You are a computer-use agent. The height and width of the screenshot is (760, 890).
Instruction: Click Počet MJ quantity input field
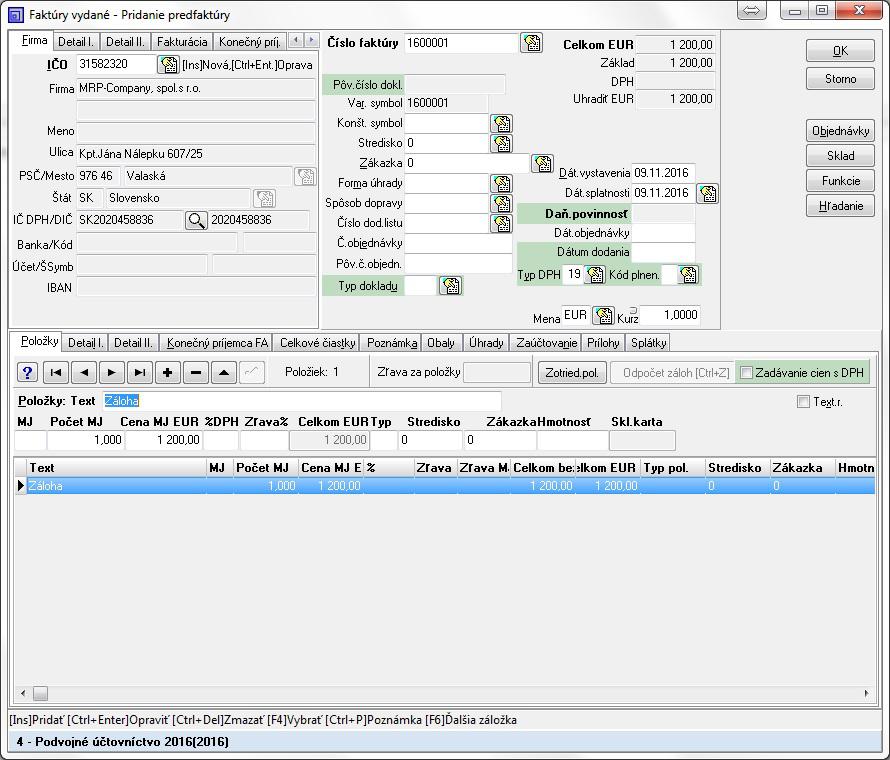(86, 440)
